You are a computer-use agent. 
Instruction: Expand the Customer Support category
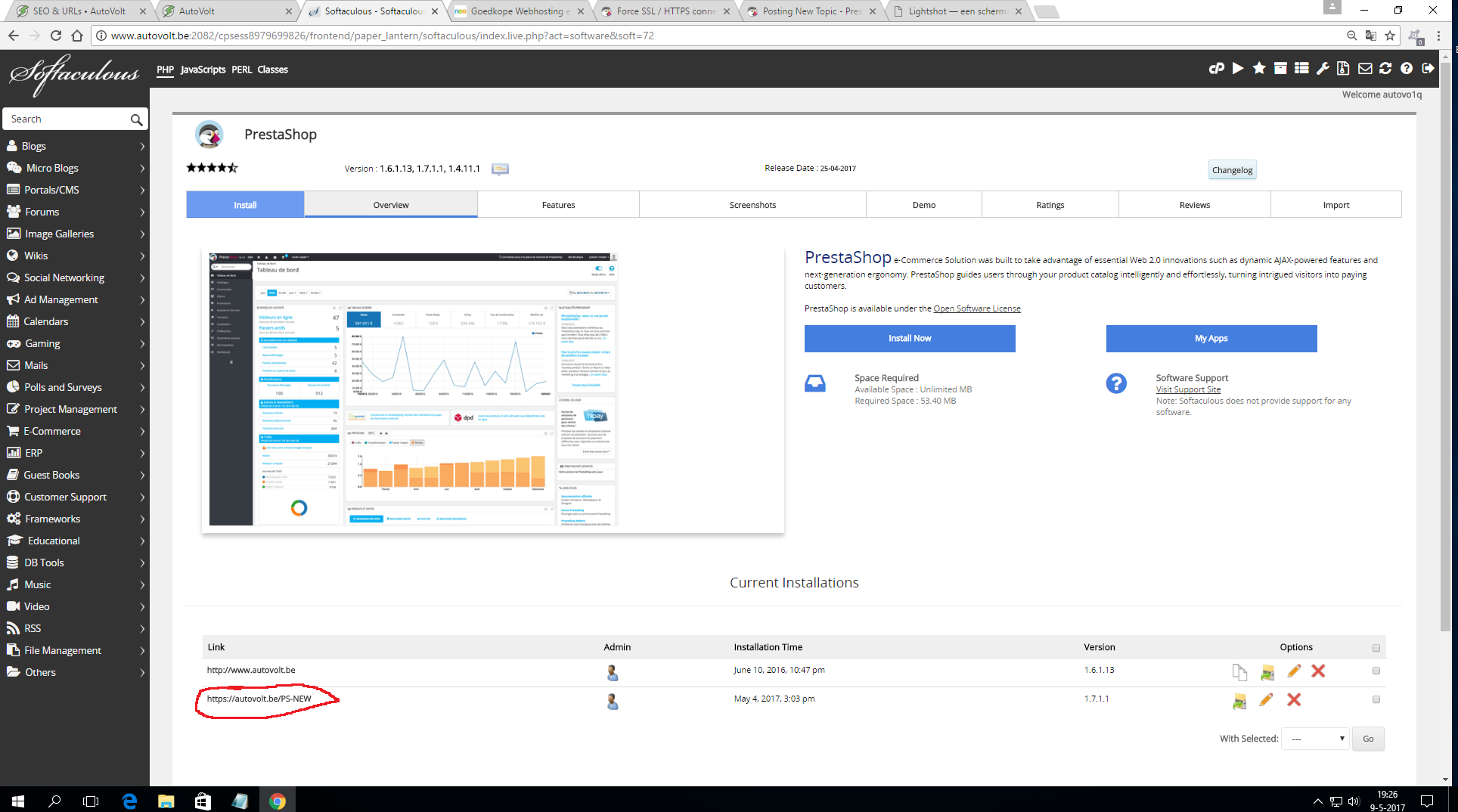[75, 497]
